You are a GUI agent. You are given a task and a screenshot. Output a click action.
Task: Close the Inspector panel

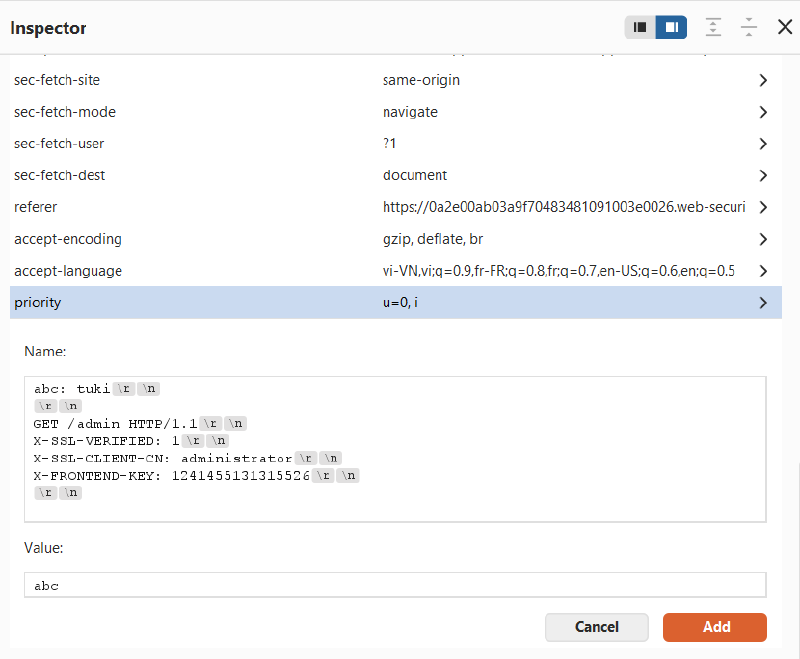[785, 27]
